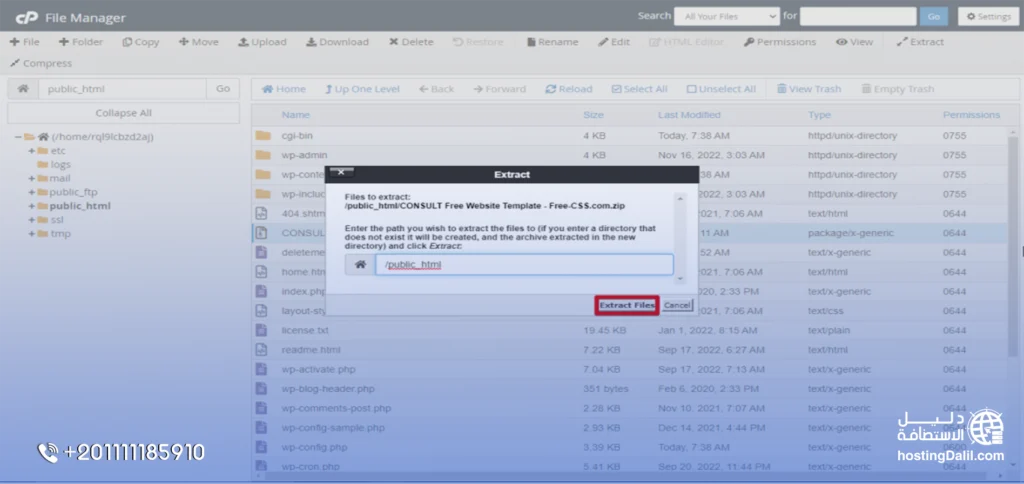Click the Edit toolbar button

point(614,42)
